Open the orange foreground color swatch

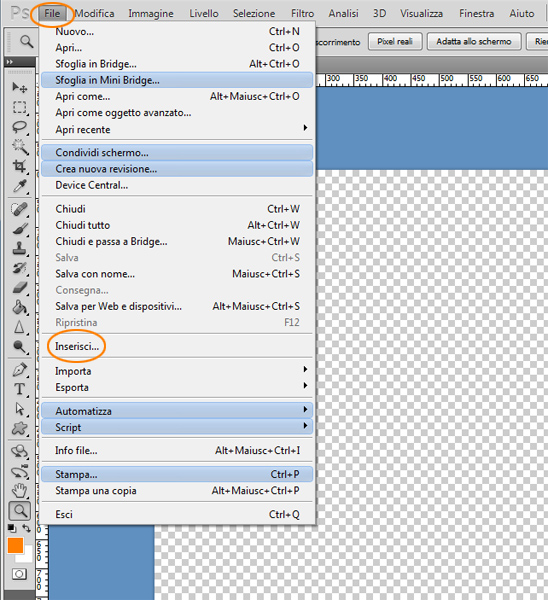click(x=15, y=546)
